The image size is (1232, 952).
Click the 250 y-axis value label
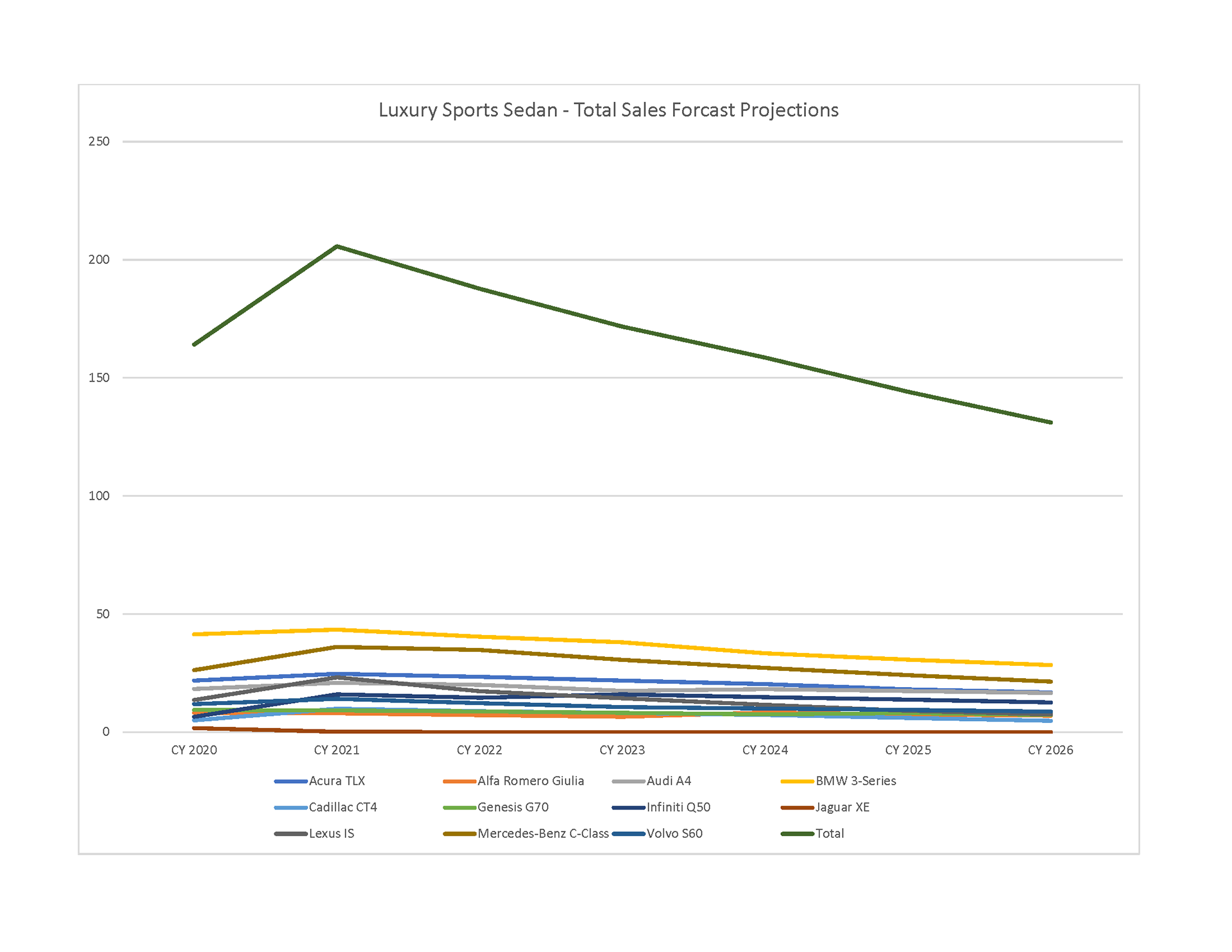pyautogui.click(x=99, y=141)
